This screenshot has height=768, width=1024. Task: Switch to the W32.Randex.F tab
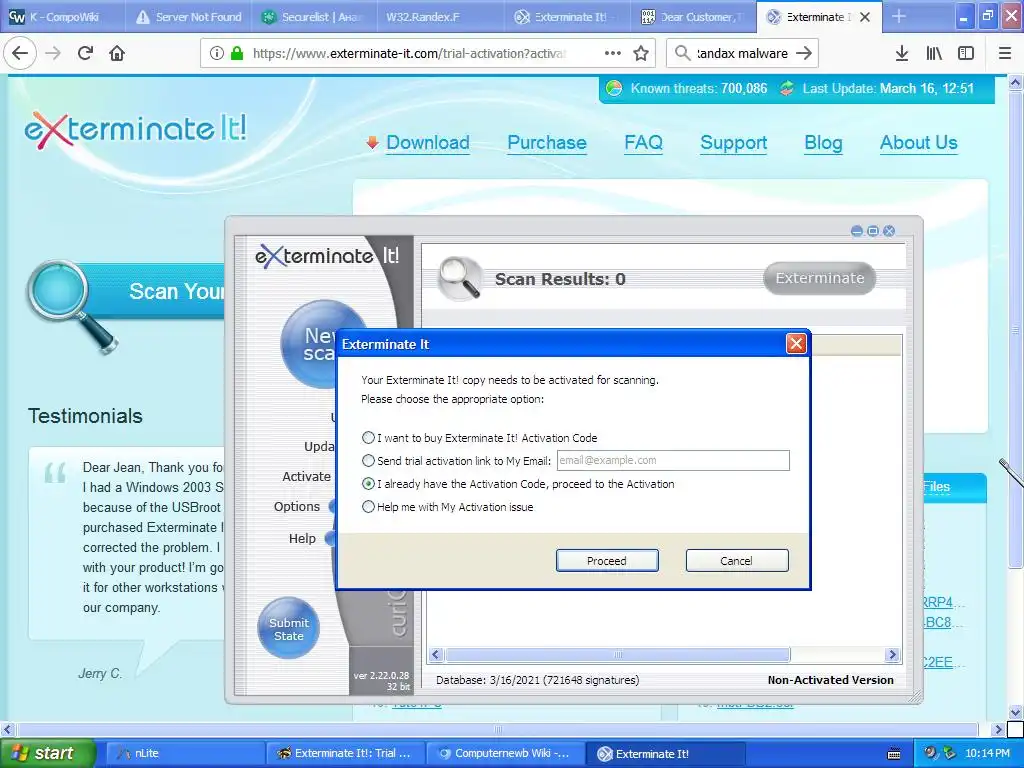click(x=441, y=17)
